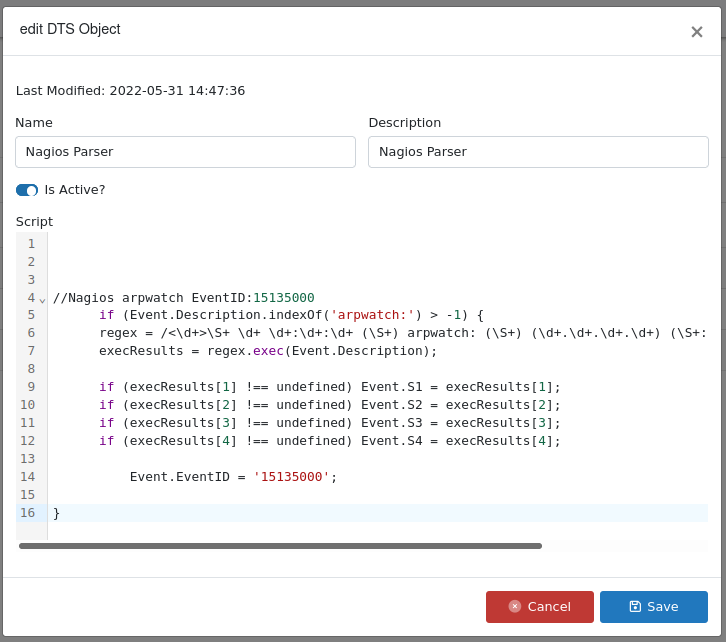Screen dimensions: 726x642
Task: Click the closing brace on line 16
Action: (x=56, y=513)
